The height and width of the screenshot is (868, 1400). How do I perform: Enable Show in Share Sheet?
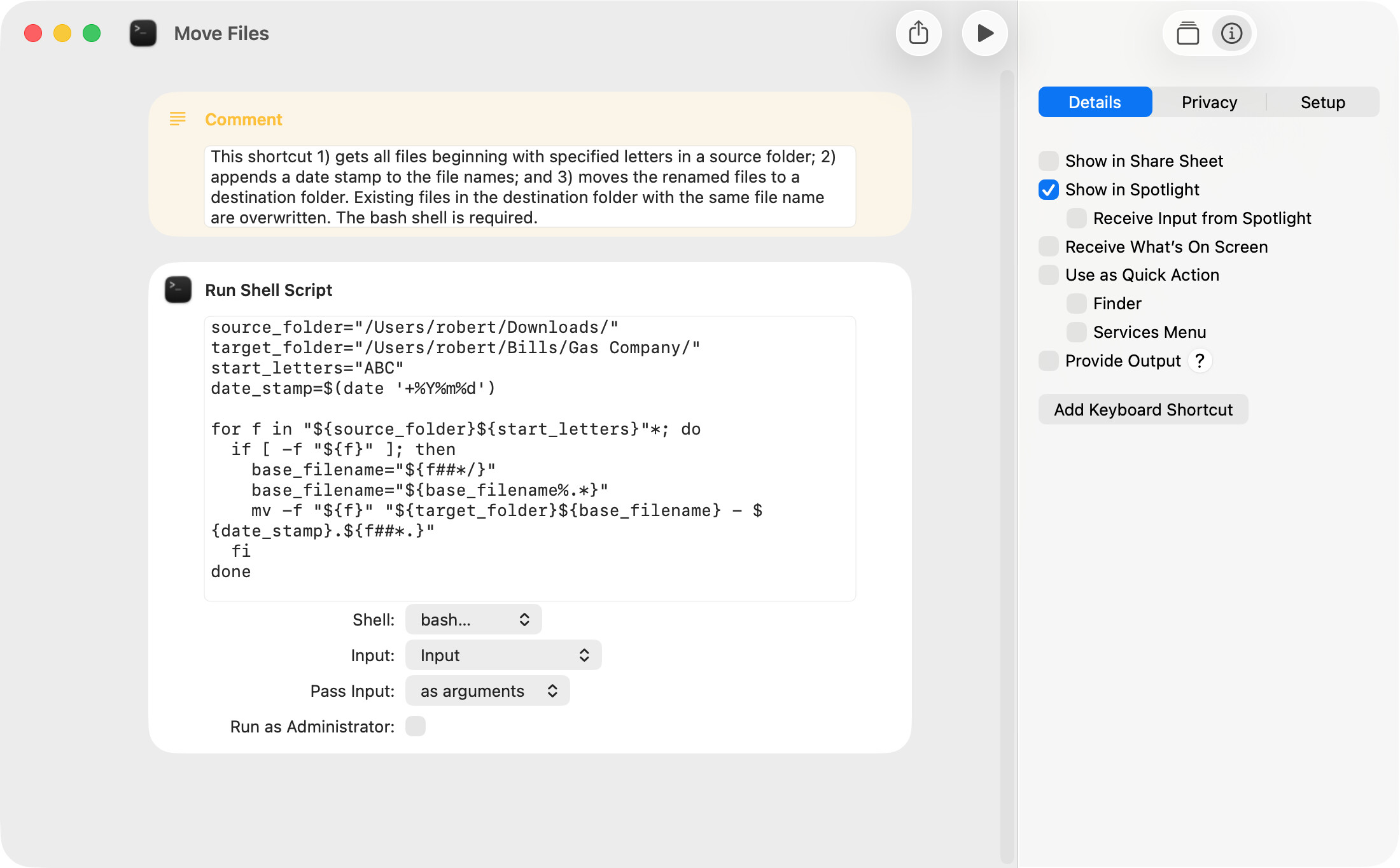click(1049, 161)
